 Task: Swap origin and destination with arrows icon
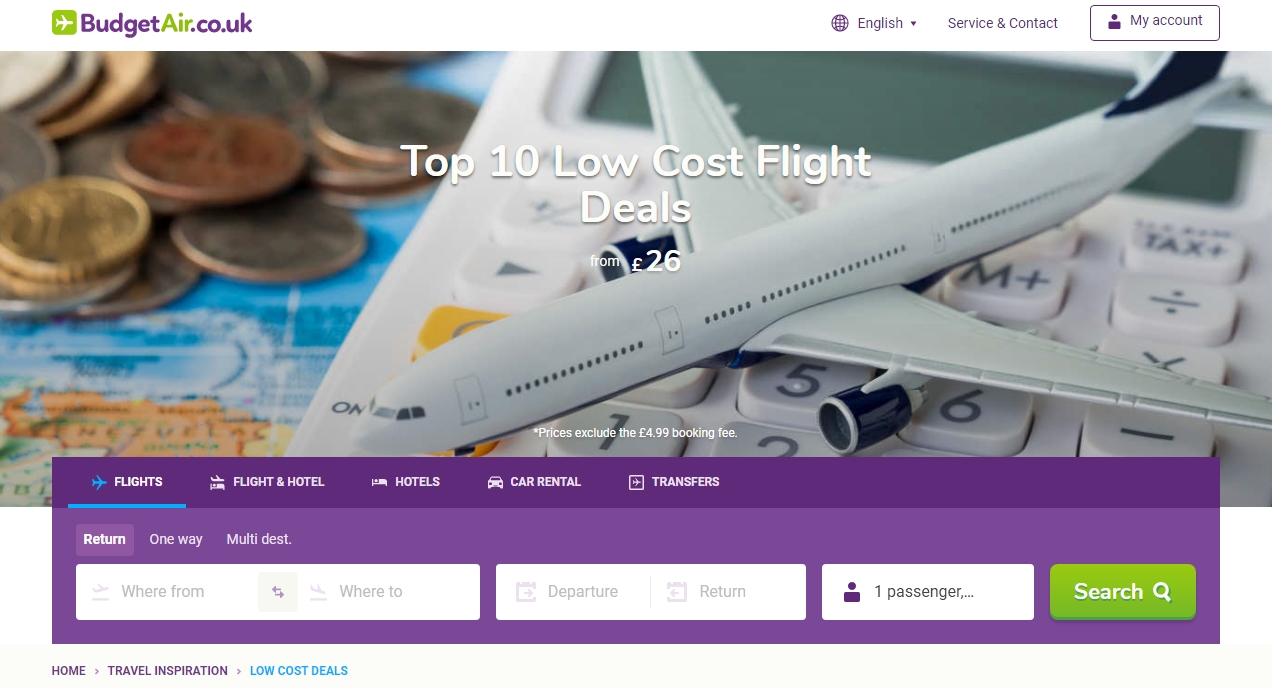click(x=278, y=592)
